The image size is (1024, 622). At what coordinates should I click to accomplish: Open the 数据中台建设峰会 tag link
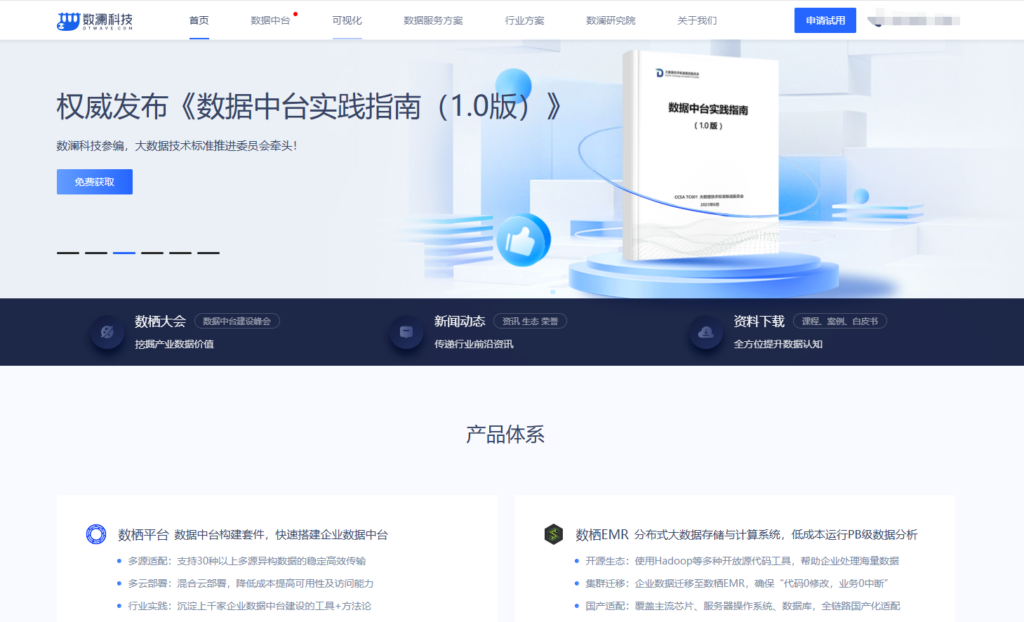click(x=239, y=321)
